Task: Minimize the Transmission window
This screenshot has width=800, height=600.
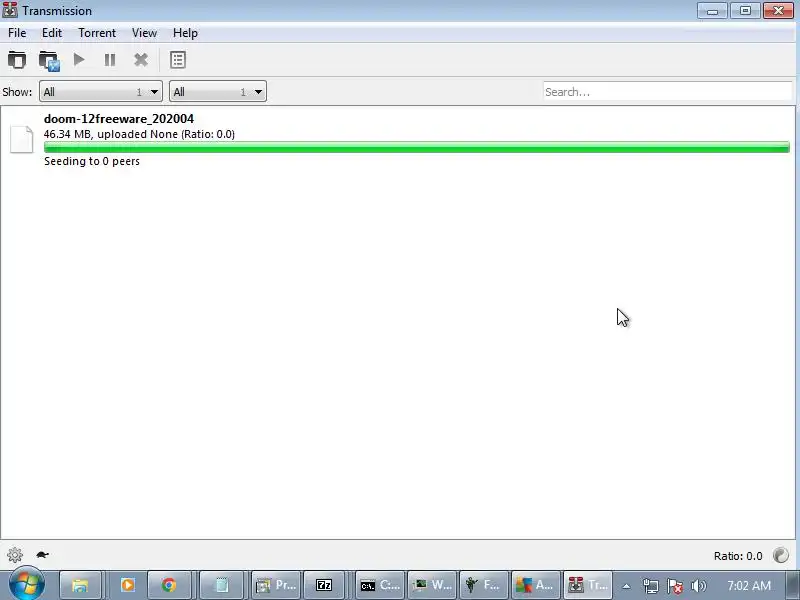Action: coord(712,11)
